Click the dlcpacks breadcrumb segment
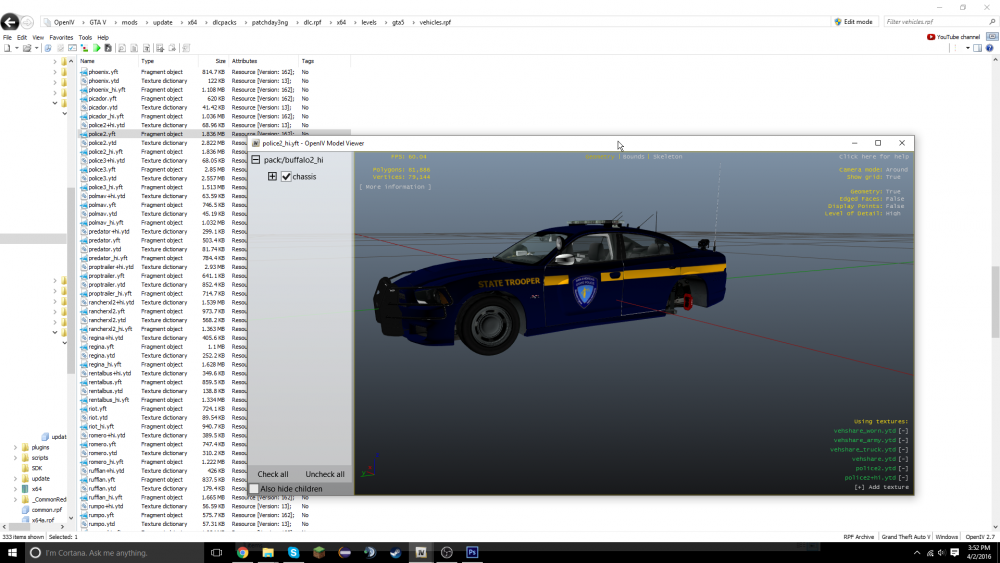1000x563 pixels. 224,22
